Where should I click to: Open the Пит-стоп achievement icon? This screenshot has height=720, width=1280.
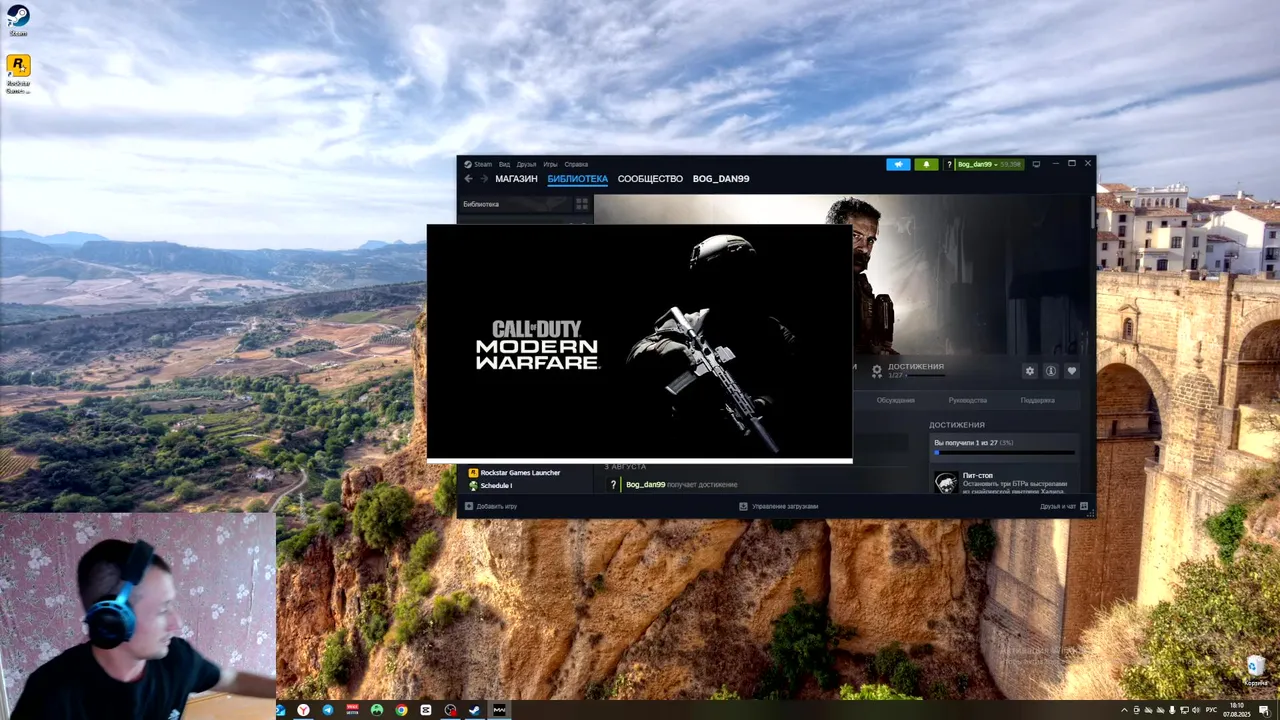point(946,483)
